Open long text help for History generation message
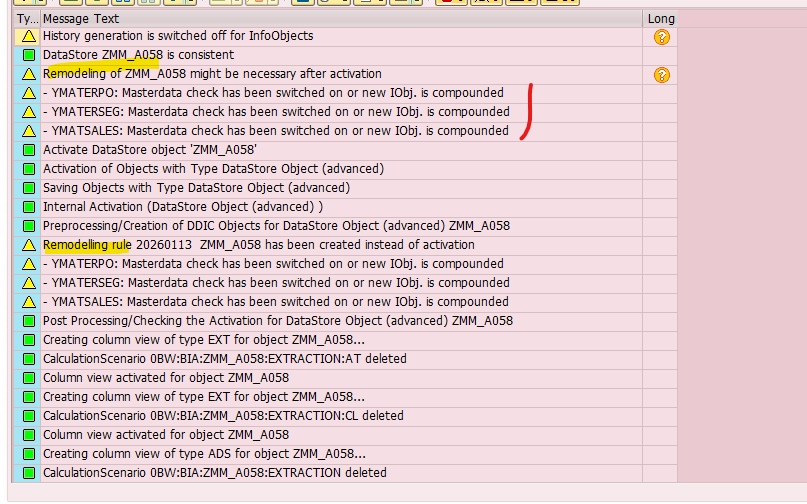Screen dimensions: 807x504 coord(661,37)
